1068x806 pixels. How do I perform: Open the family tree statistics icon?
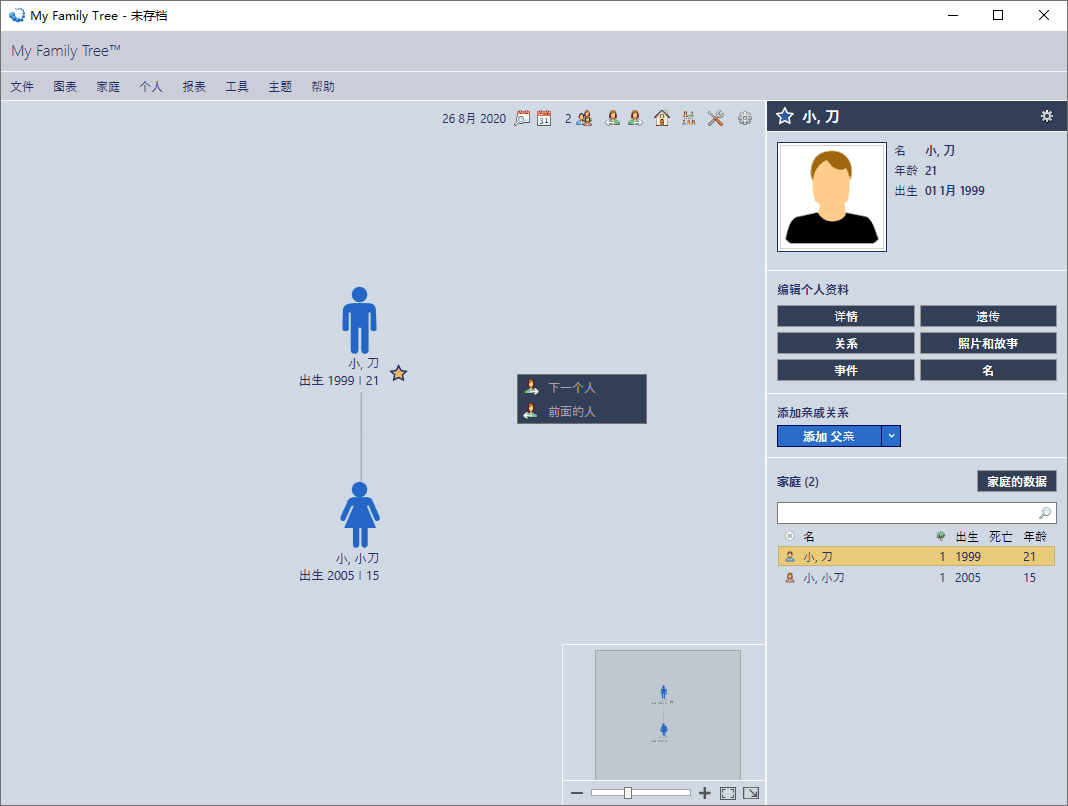[x=688, y=118]
